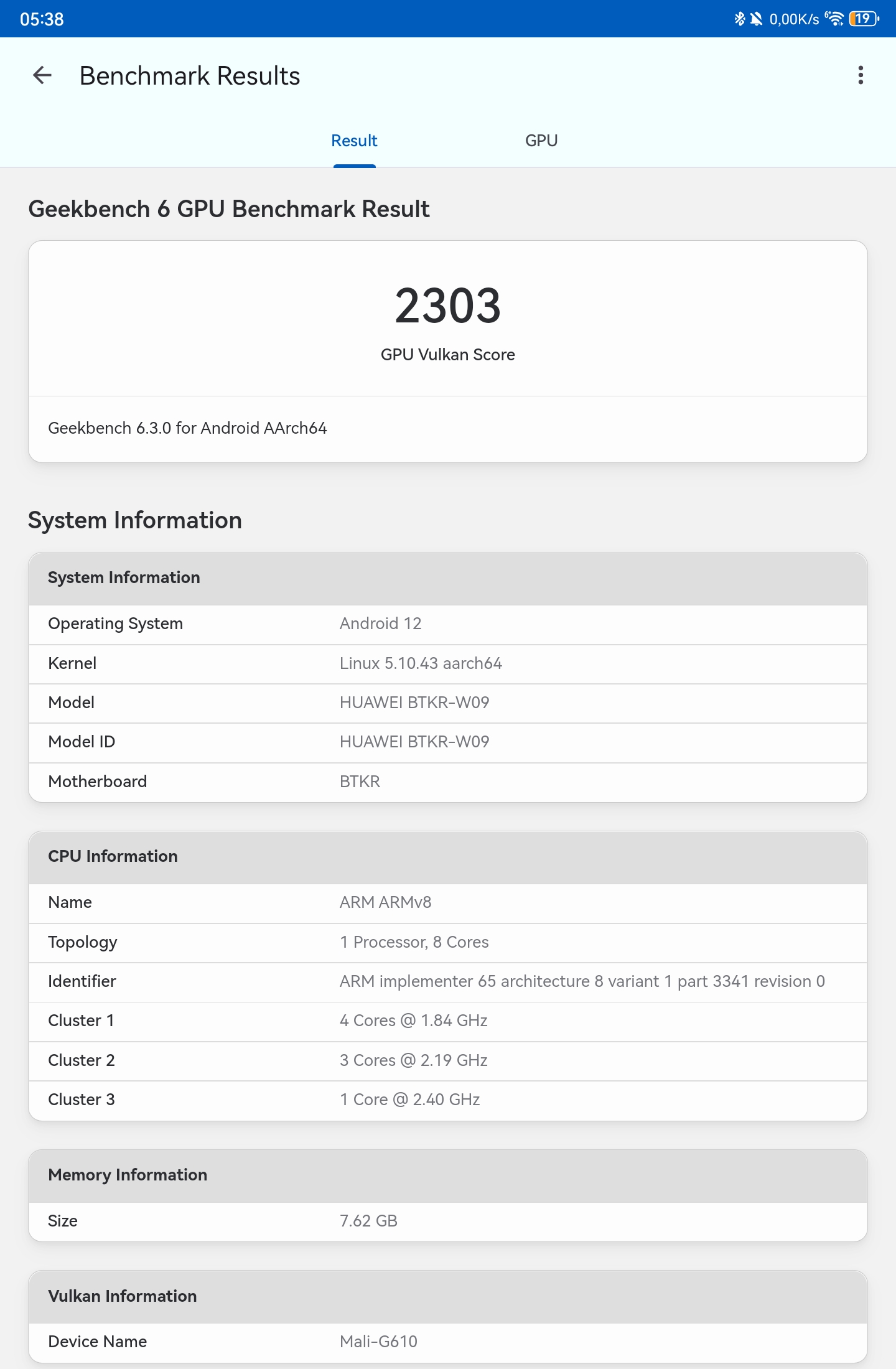Tap the Topology row label
This screenshot has width=896, height=1369.
point(83,942)
